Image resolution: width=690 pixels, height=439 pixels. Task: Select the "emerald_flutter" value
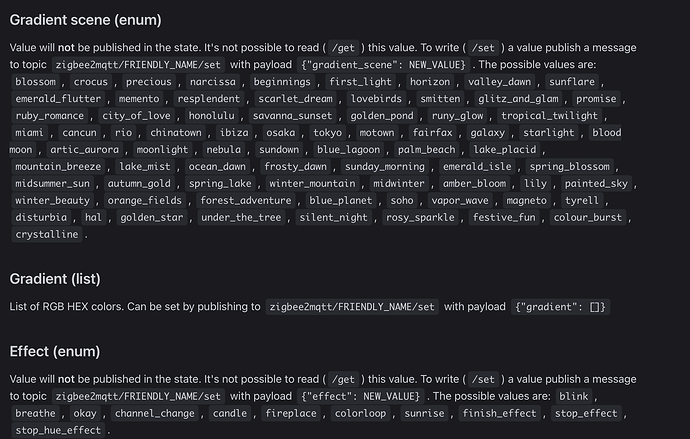click(x=58, y=99)
